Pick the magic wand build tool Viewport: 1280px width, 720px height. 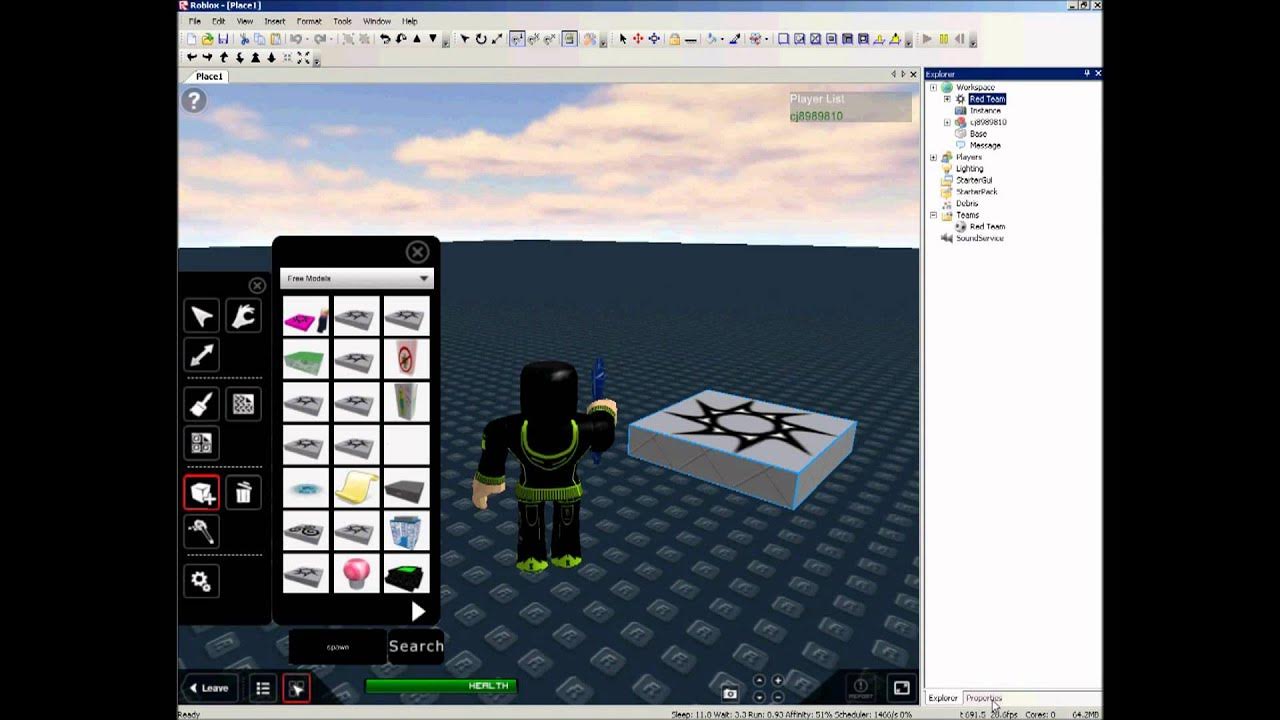[201, 531]
